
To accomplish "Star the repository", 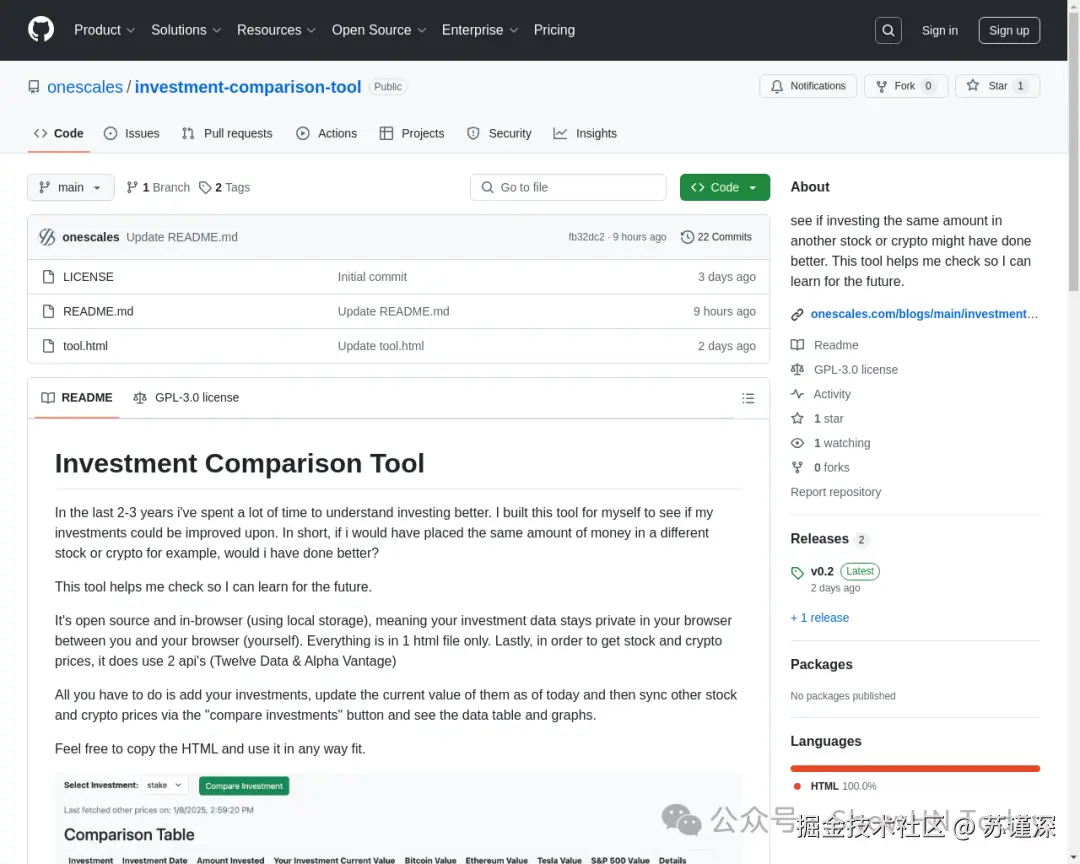I will (997, 86).
